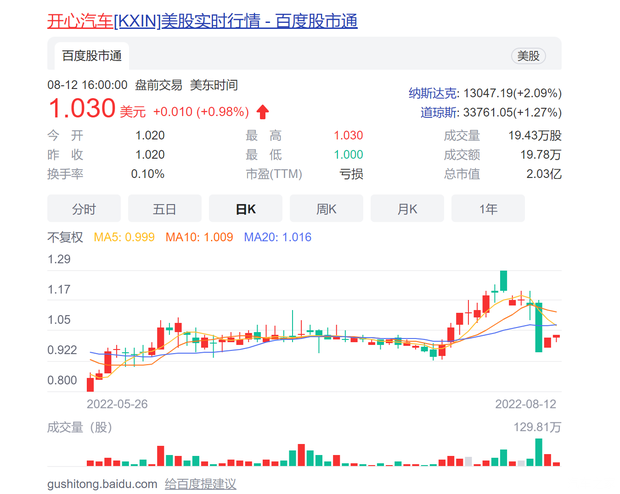Screen dimensions: 620x494
Task: Click the chart start date 2022-05-26
Action: point(117,404)
